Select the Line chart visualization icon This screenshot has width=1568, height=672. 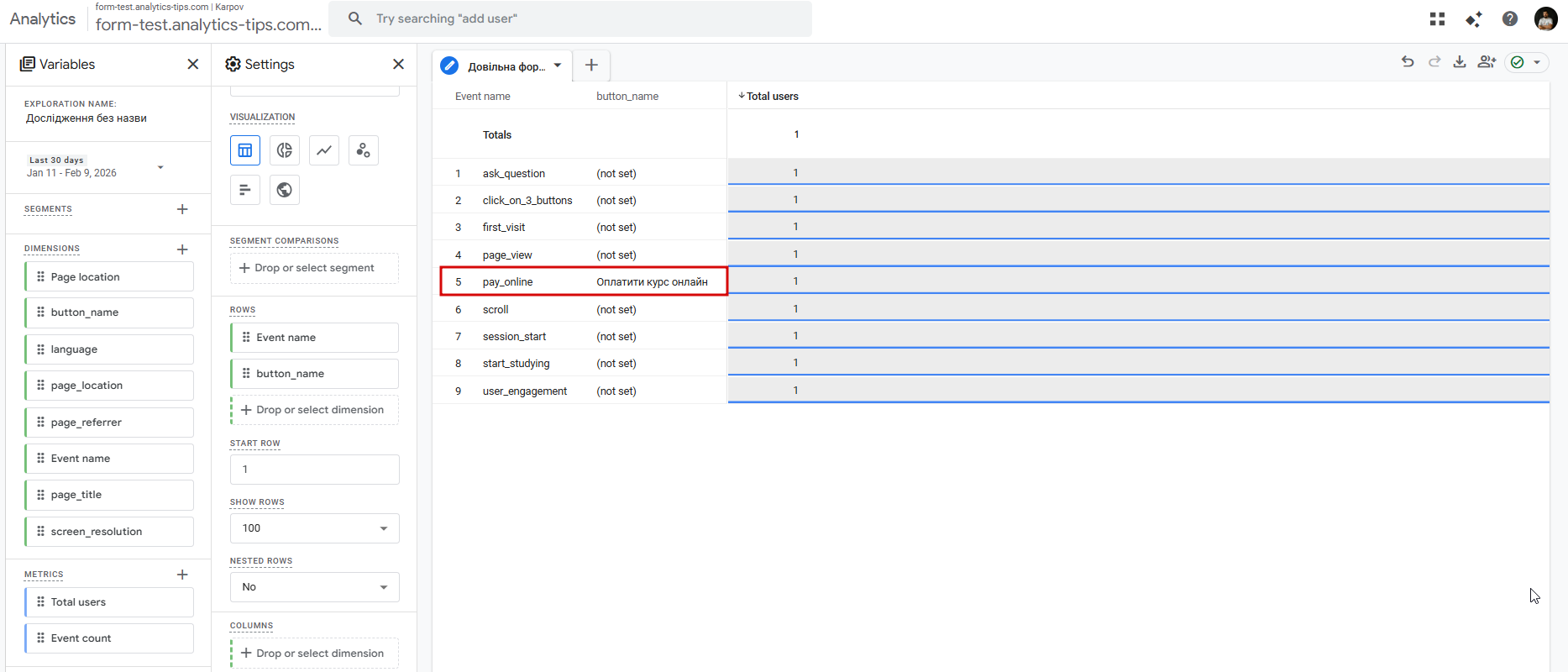click(324, 150)
